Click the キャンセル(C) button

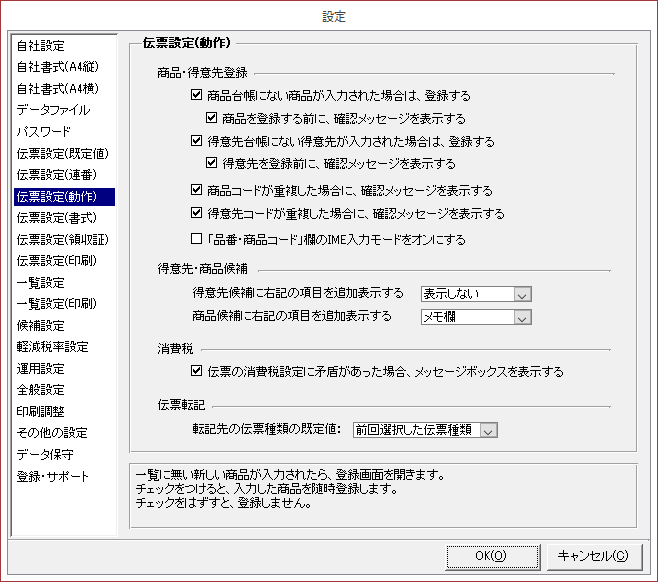(x=594, y=556)
